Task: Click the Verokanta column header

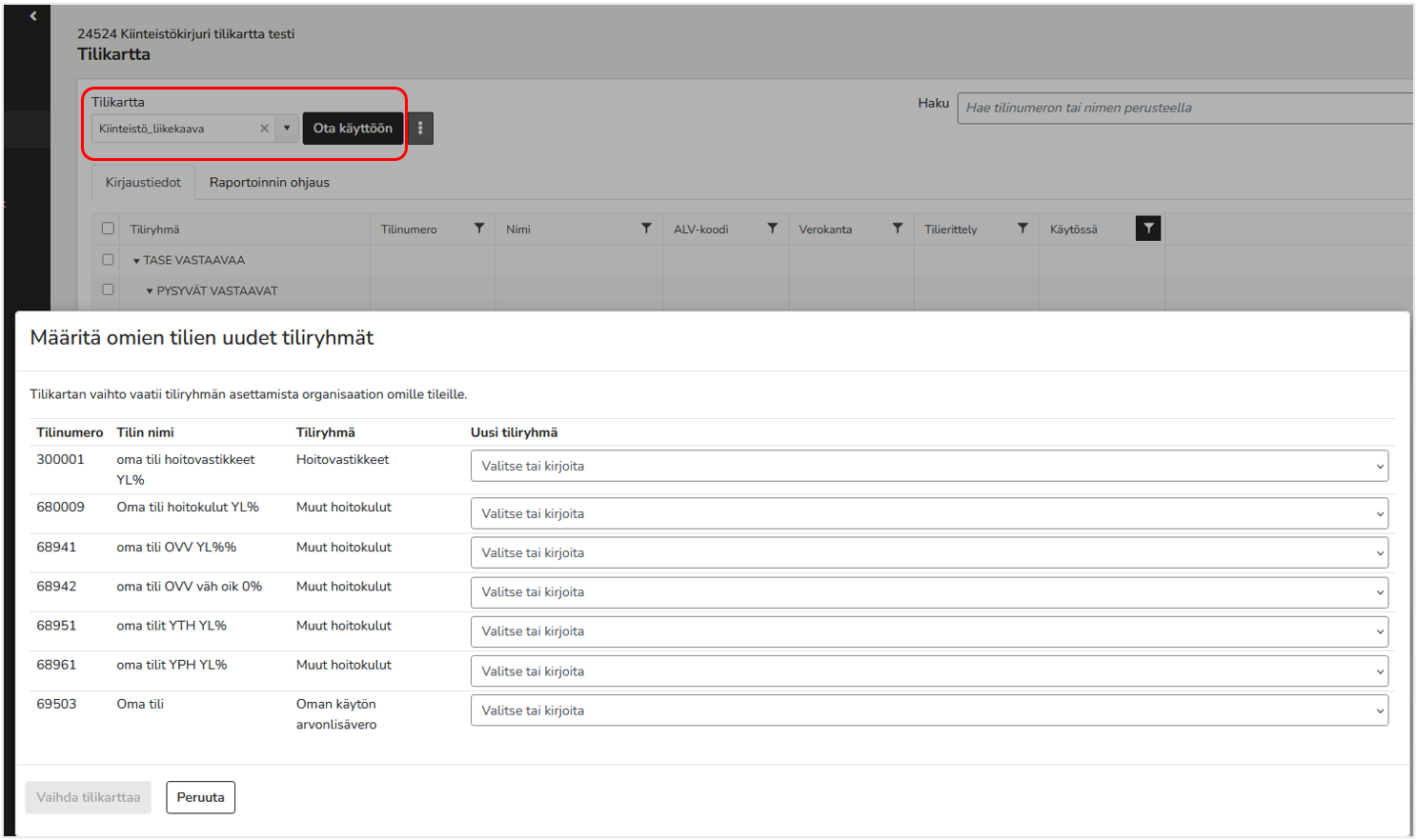Action: pos(825,230)
